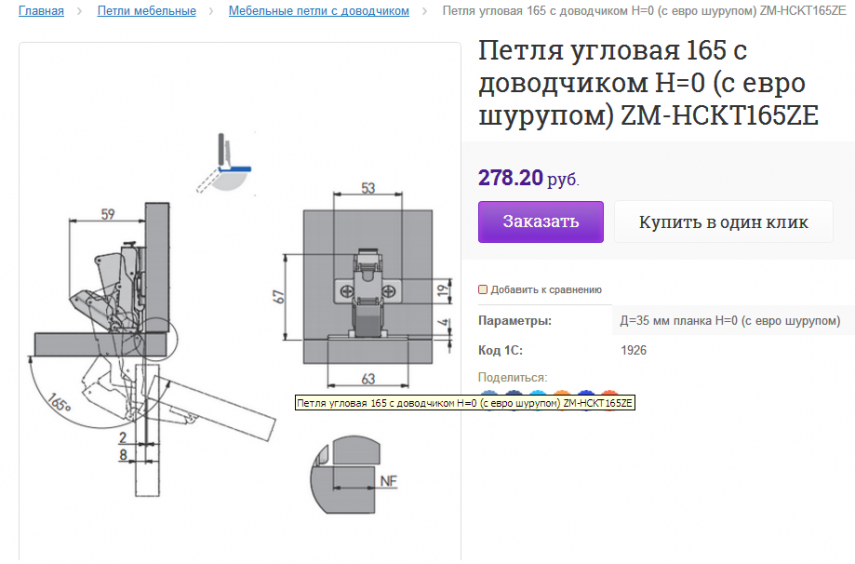This screenshot has height=564, width=855.
Task: Open Мебельные петли с доводчиком breadcrumb
Action: (x=318, y=11)
